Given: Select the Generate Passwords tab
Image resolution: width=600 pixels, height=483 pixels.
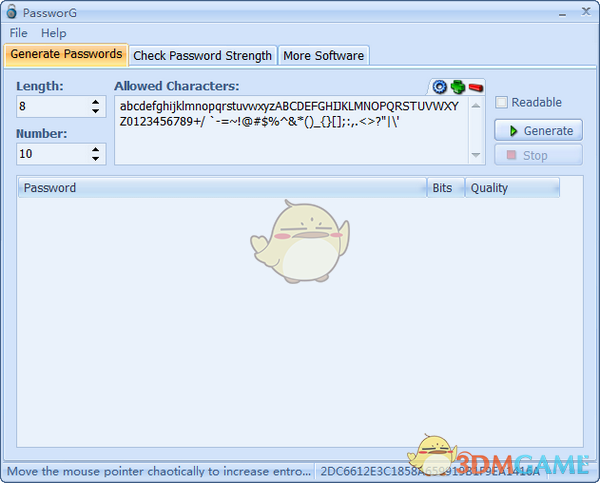Looking at the screenshot, I should (x=66, y=54).
